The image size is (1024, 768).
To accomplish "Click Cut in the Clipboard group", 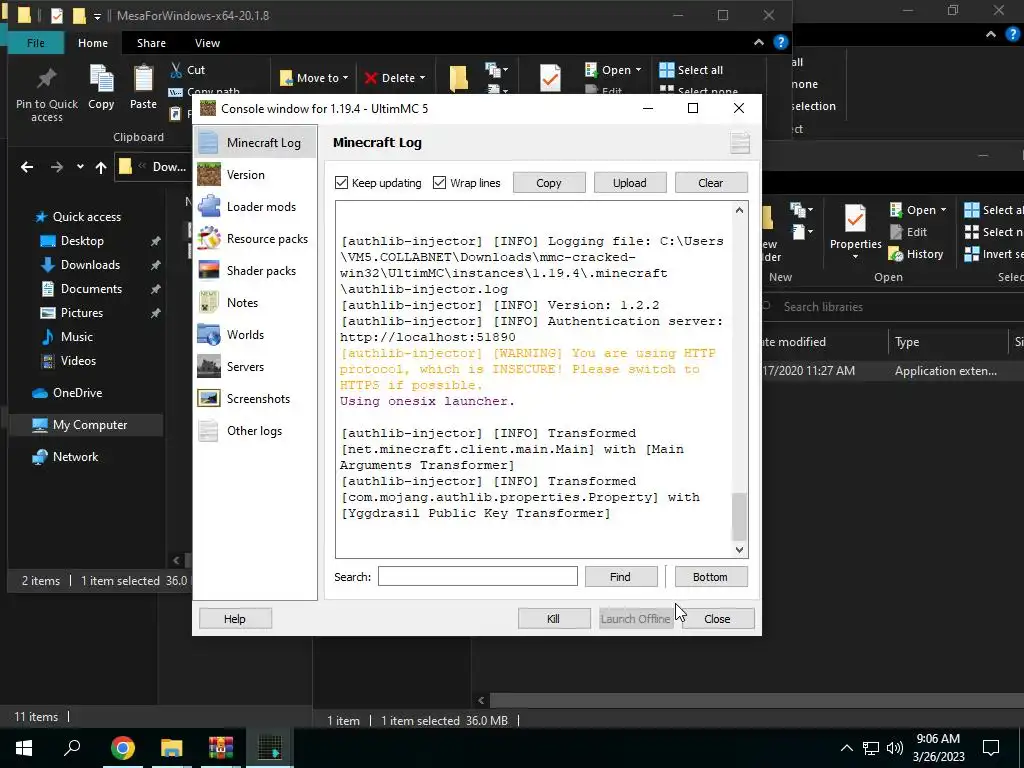I will 187,70.
